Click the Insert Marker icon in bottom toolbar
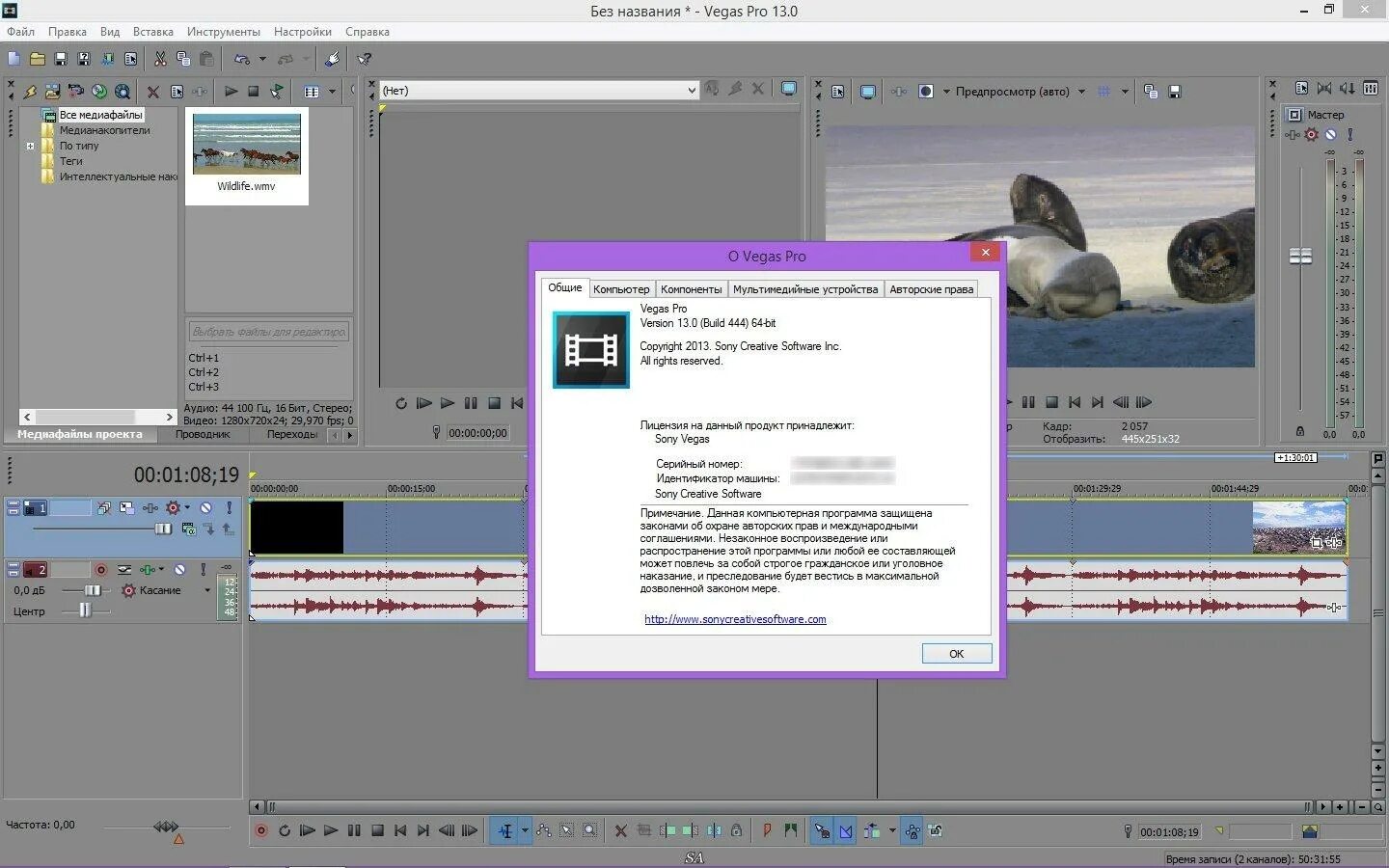 coord(768,830)
